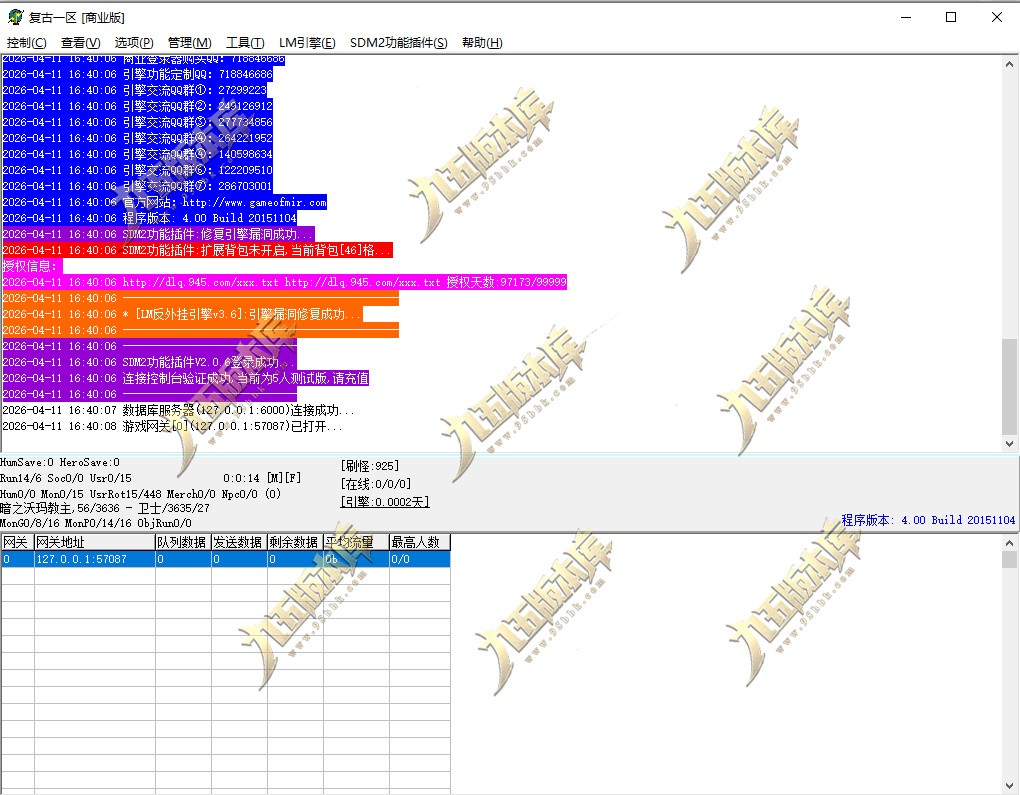This screenshot has height=795, width=1020.
Task: Open the LM引擎(E) menu
Action: point(307,43)
